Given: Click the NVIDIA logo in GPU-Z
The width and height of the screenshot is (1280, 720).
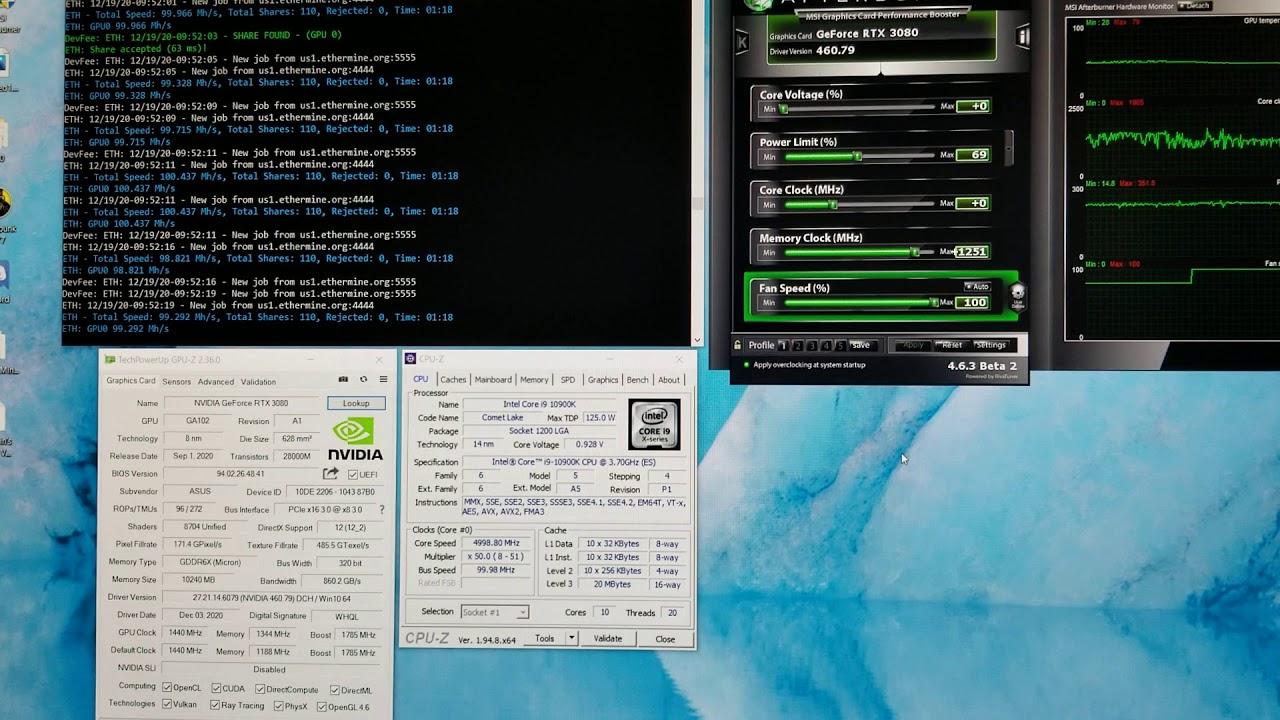Looking at the screenshot, I should point(355,440).
